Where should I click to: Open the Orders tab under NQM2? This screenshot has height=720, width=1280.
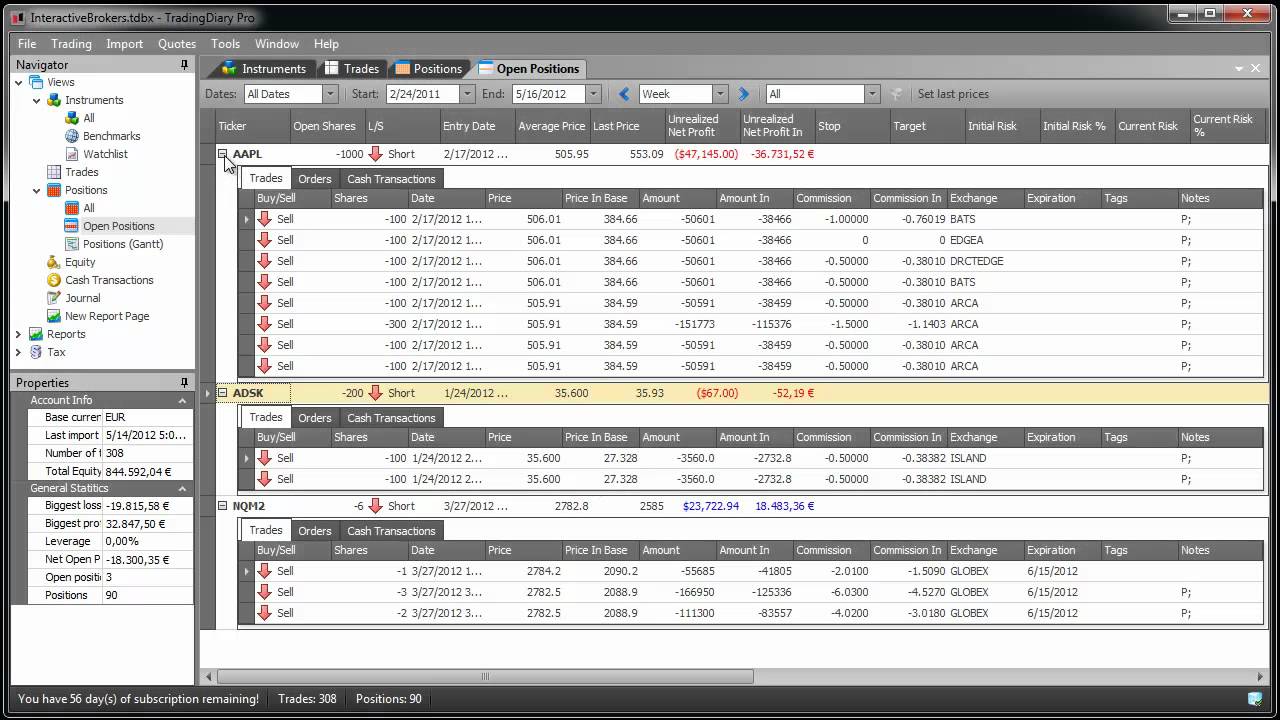click(x=314, y=531)
